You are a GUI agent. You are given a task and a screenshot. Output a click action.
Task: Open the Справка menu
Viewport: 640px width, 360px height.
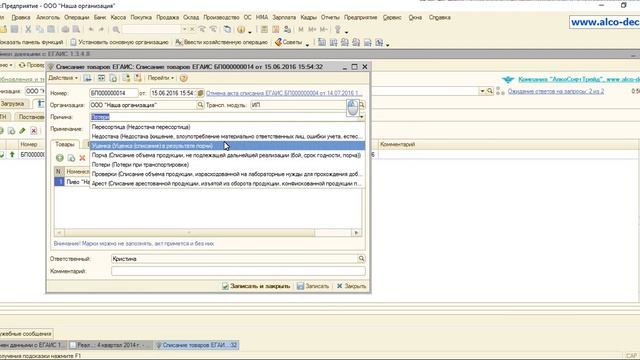(x=440, y=18)
